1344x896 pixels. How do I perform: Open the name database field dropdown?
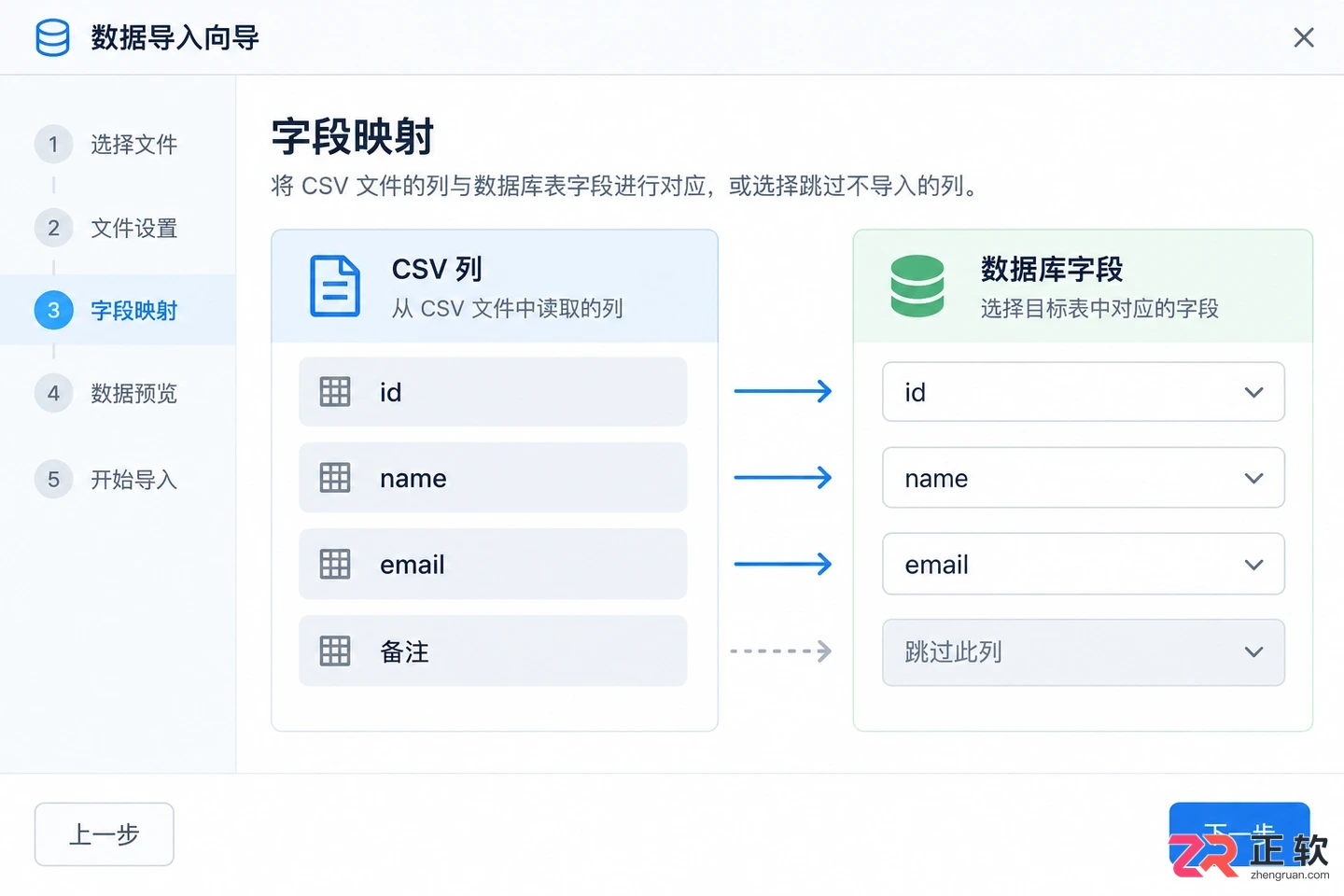tap(1083, 478)
